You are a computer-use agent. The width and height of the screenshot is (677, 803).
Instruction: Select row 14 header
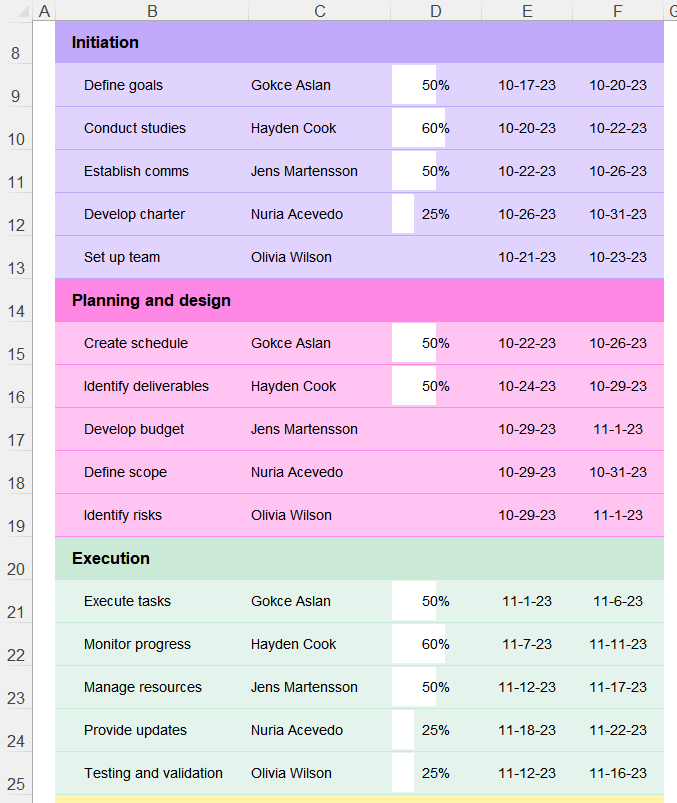(x=16, y=300)
